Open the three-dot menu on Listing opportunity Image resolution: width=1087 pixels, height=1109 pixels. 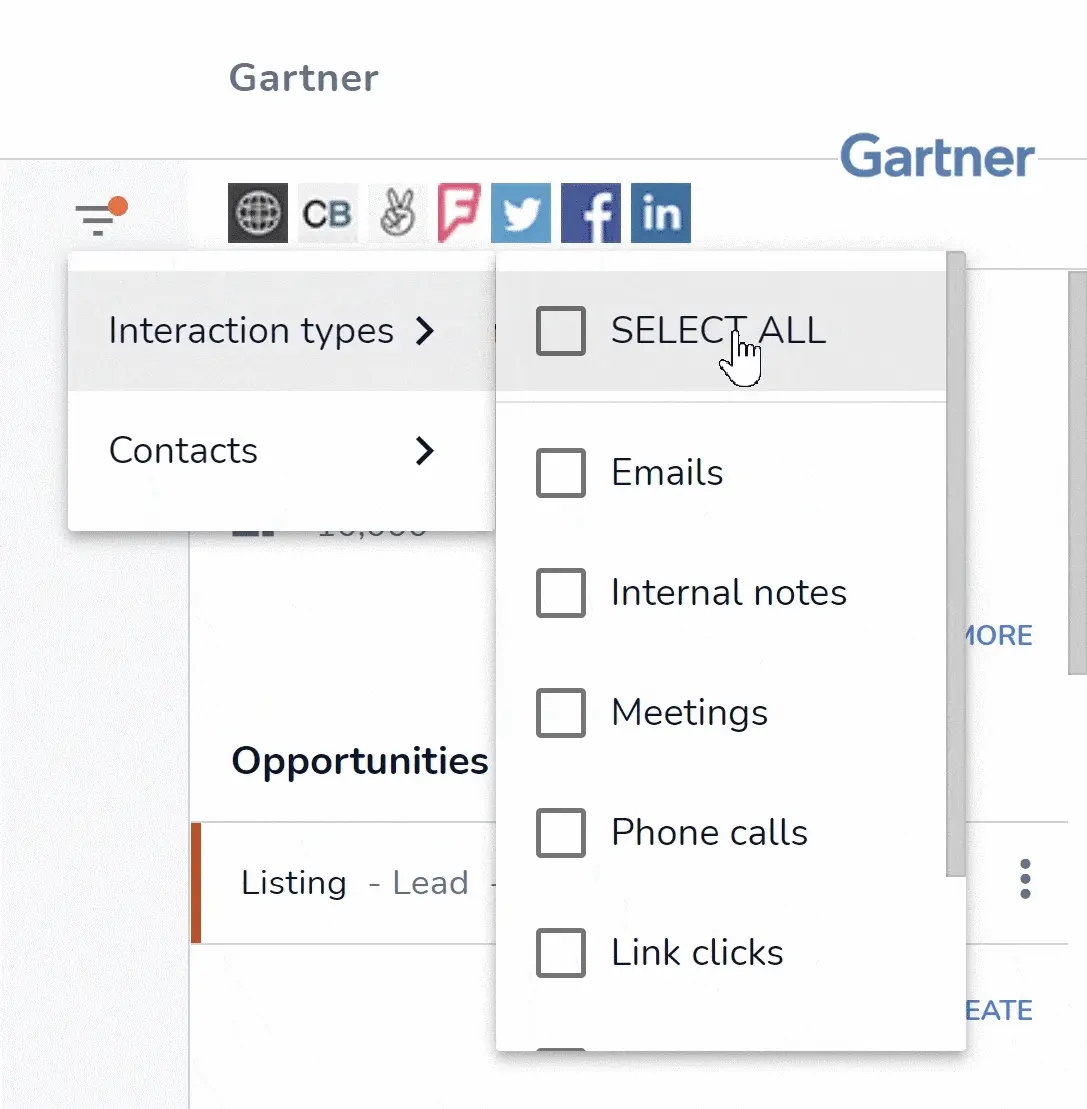pyautogui.click(x=1025, y=879)
